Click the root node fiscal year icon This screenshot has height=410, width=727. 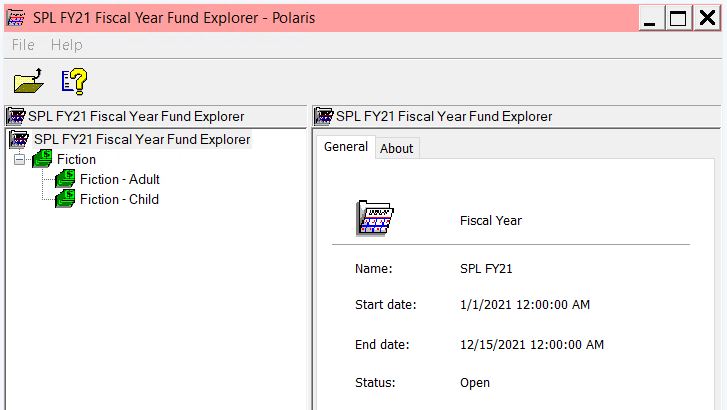19,139
